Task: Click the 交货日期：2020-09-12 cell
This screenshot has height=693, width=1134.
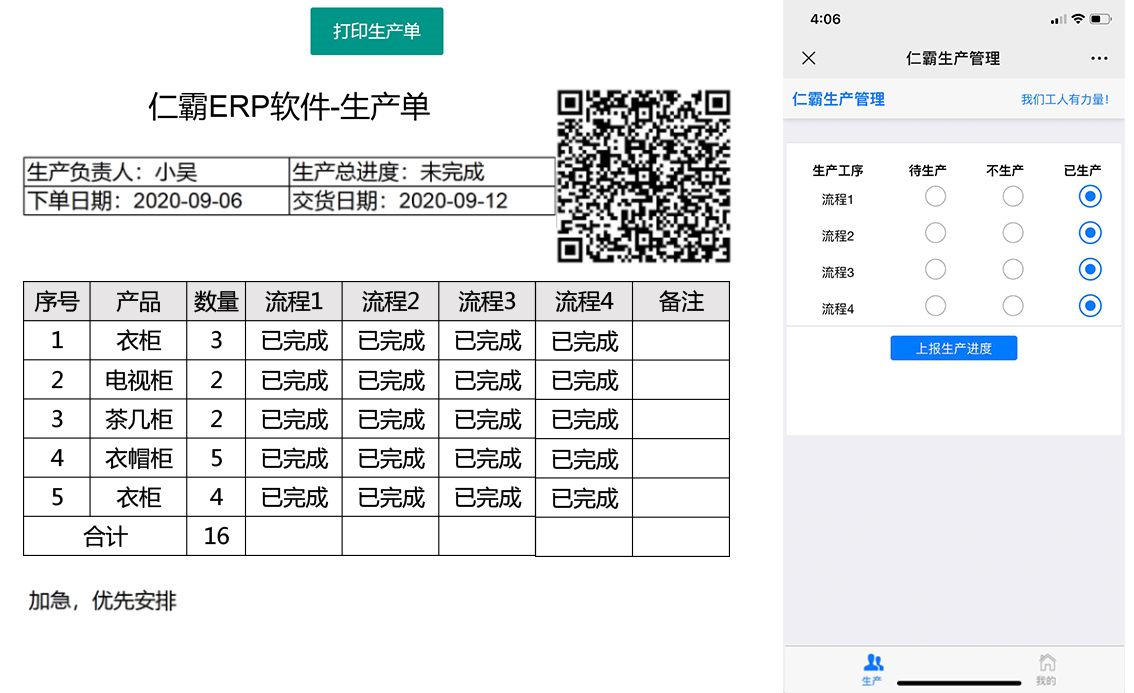Action: (x=422, y=201)
